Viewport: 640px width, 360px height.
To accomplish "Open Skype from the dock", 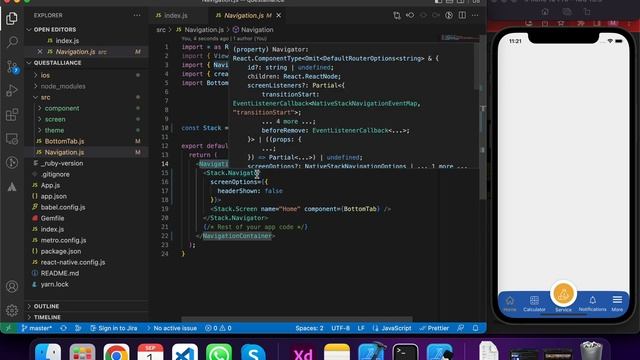I will click(253, 352).
